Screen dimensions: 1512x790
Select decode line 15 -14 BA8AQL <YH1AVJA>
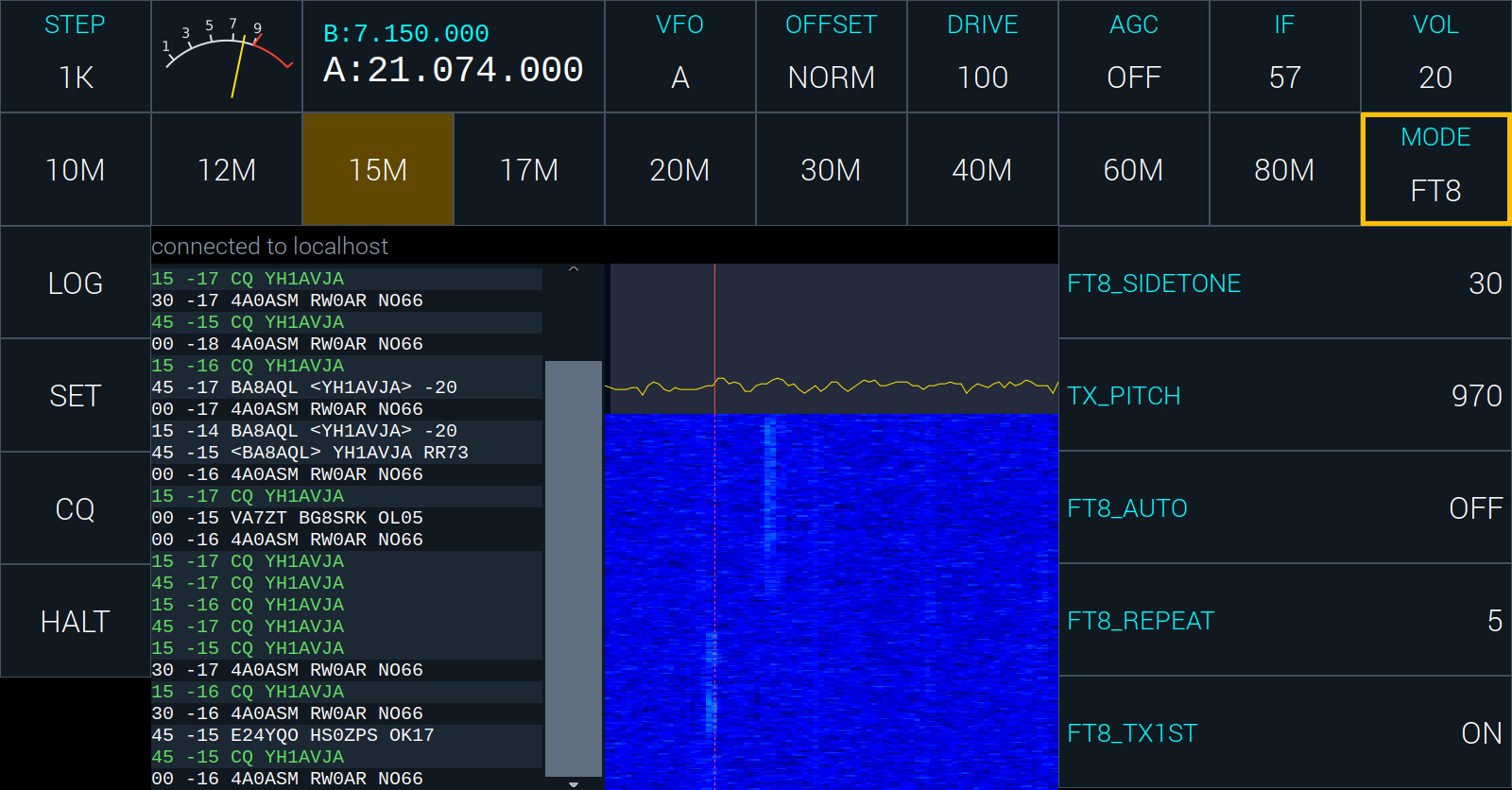(x=347, y=431)
